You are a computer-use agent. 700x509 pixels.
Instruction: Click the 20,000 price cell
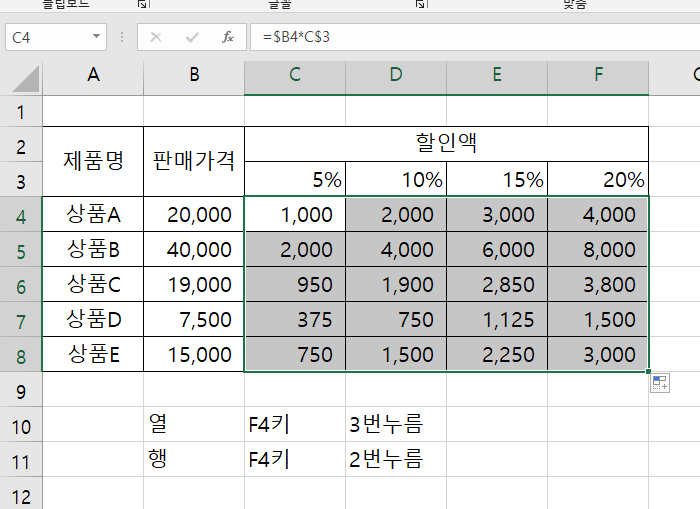coord(194,214)
